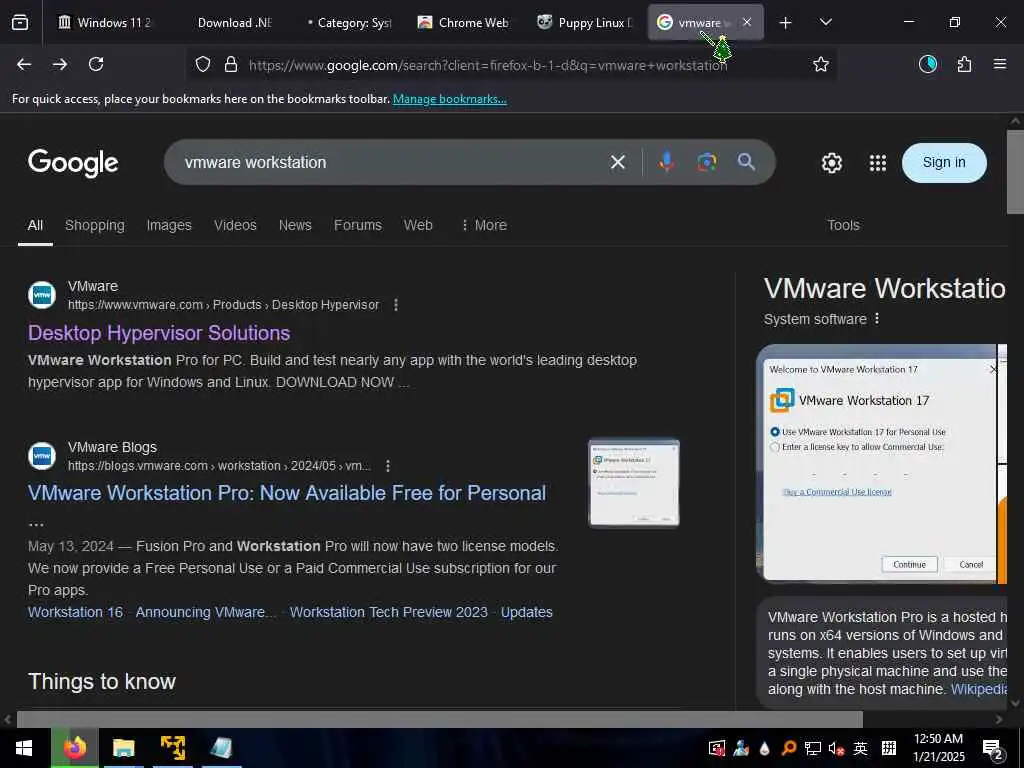Select the Forums search filter

[x=358, y=225]
